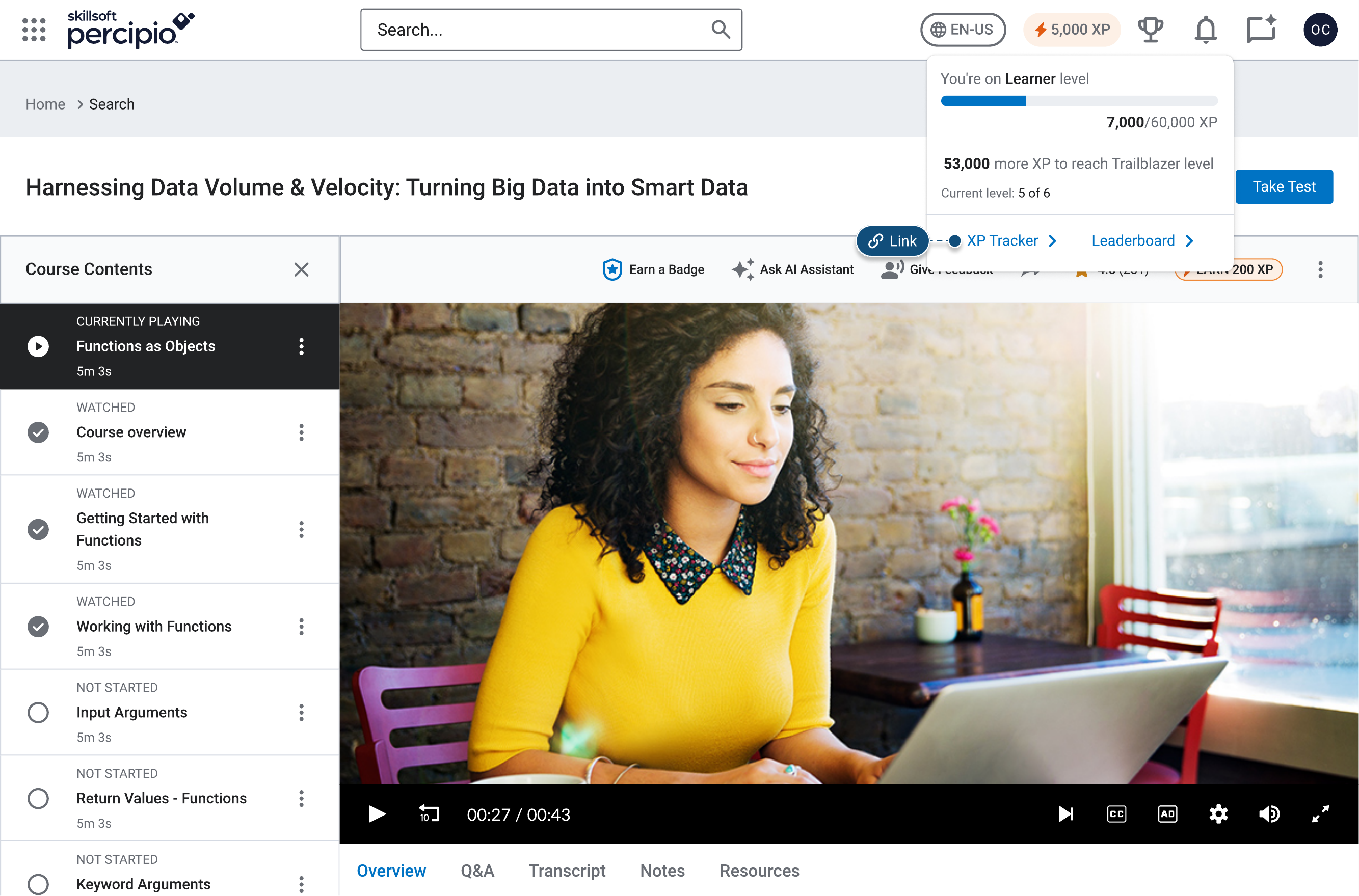Rewind the video 10 seconds
Screen dimensions: 1359x896
tap(429, 813)
